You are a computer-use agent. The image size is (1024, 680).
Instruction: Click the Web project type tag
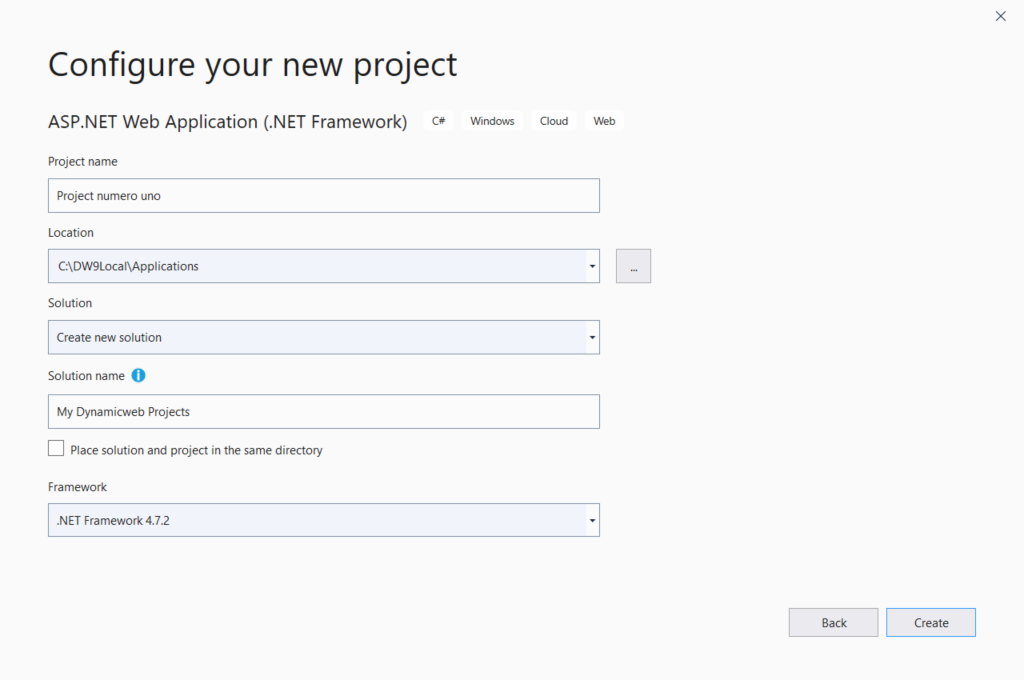(604, 121)
